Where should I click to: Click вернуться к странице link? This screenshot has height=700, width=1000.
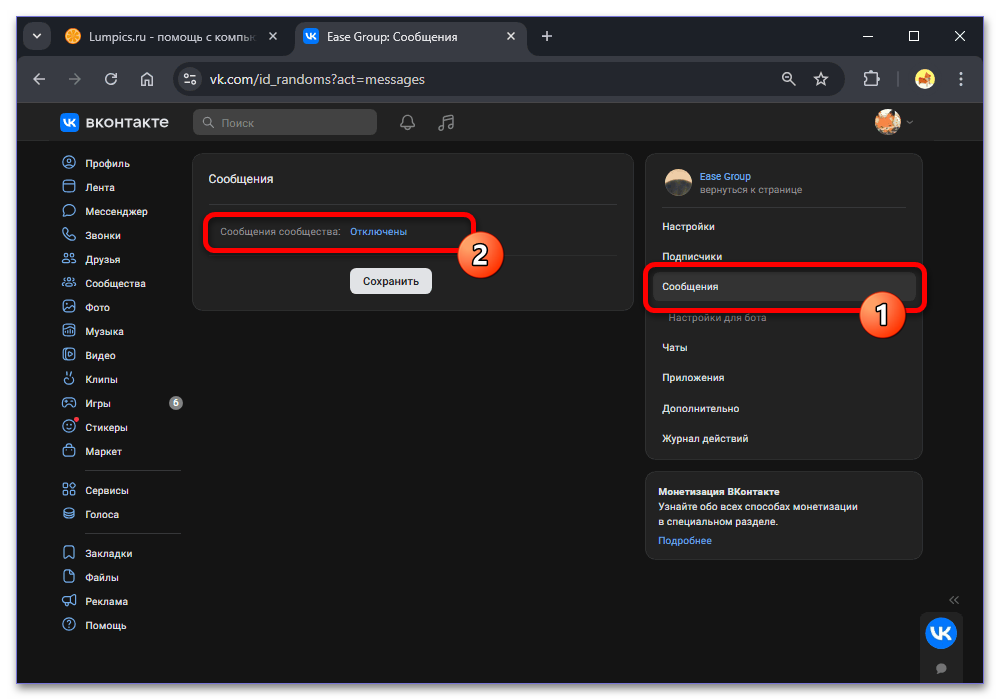(751, 189)
